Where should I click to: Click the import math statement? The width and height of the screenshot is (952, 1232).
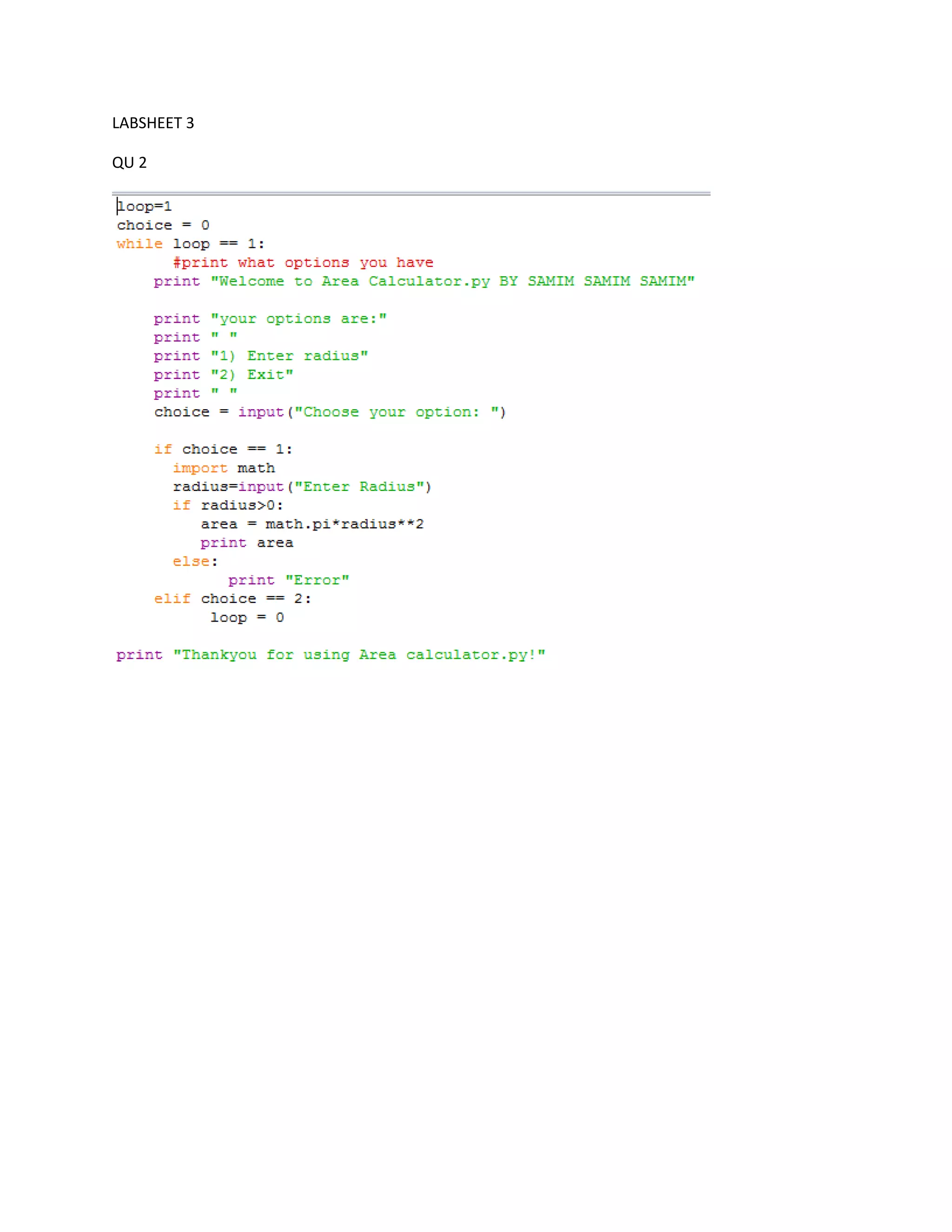(224, 468)
